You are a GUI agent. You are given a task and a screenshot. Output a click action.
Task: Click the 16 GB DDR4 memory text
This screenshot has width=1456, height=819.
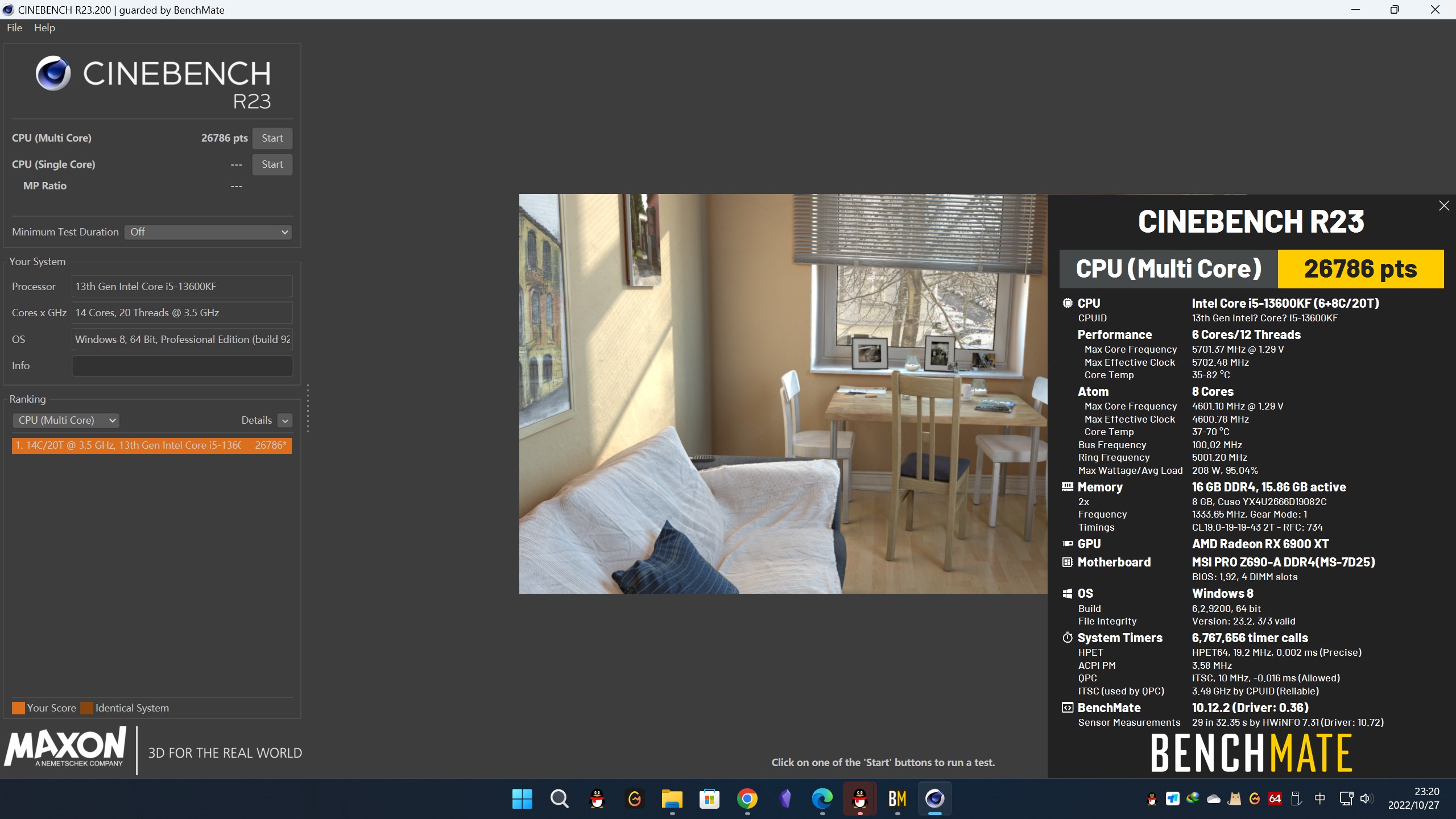point(1269,487)
